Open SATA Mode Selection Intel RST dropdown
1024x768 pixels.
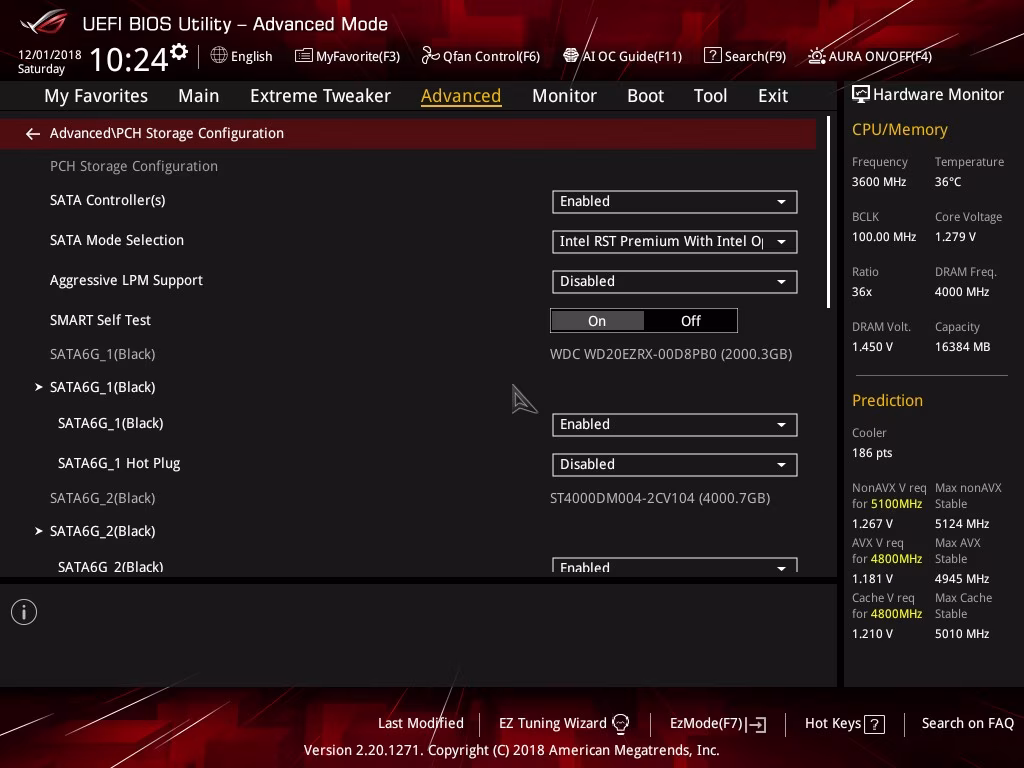point(675,242)
